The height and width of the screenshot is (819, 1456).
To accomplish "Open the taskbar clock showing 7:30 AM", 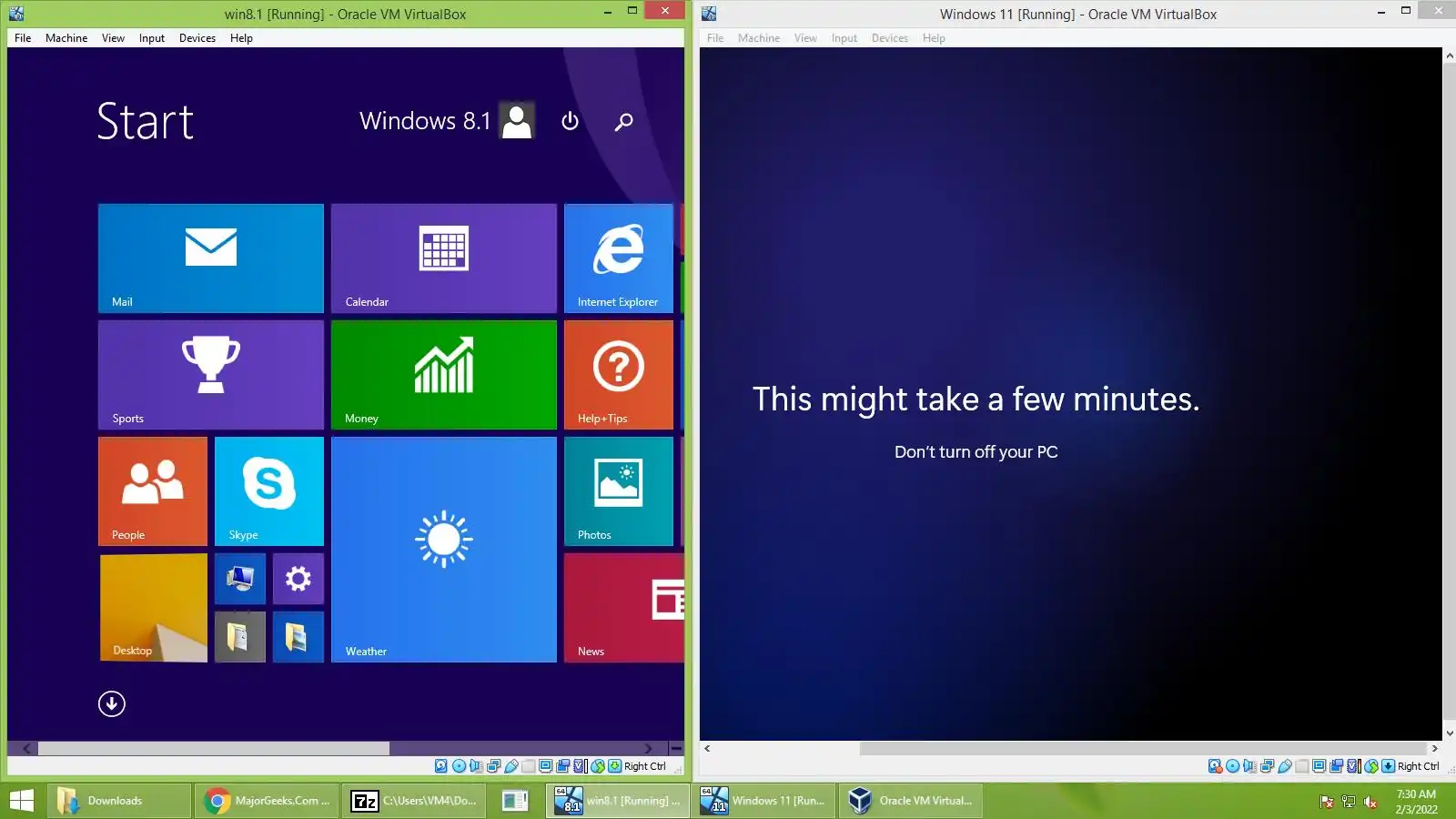I will point(1417,802).
